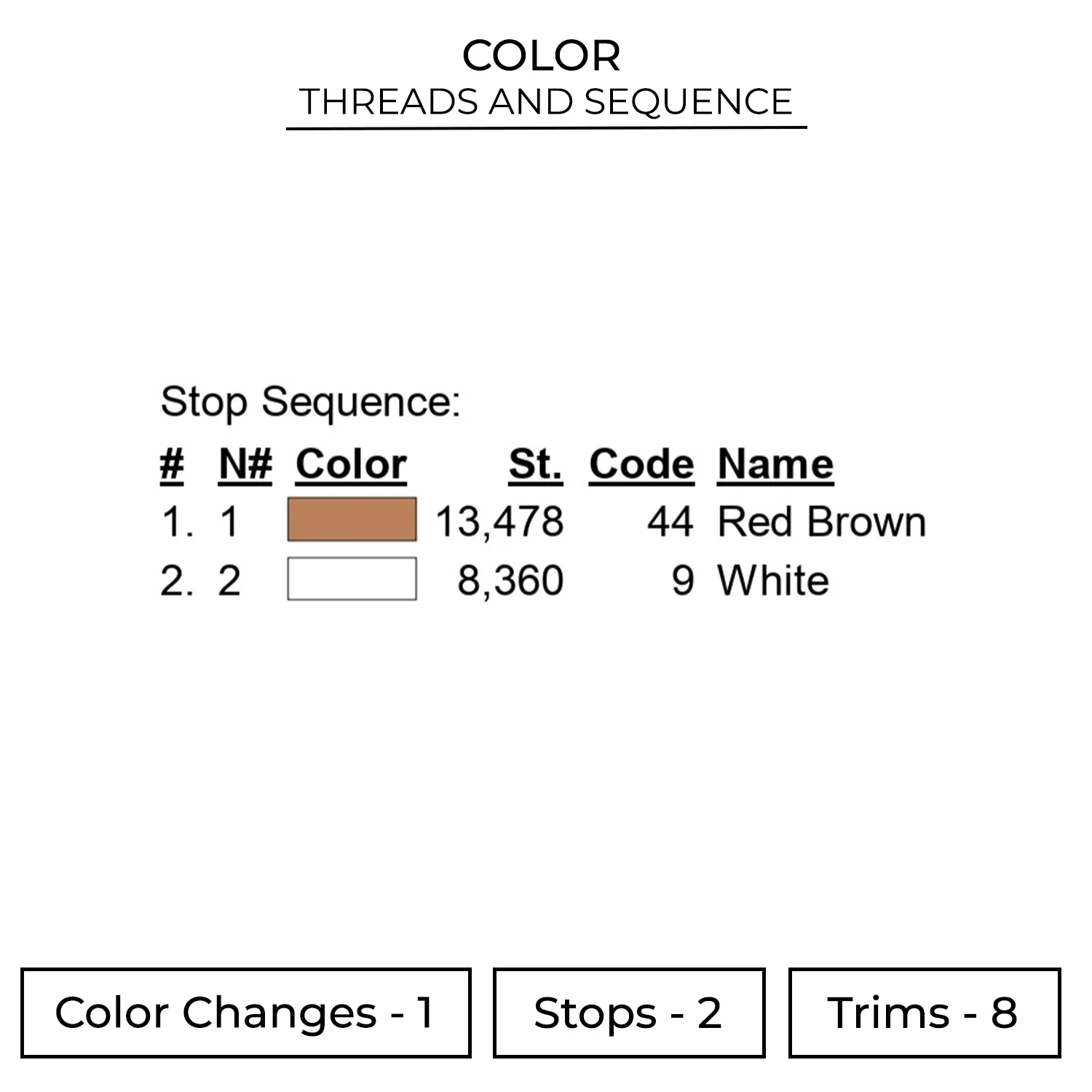Select the Name column header

click(775, 464)
